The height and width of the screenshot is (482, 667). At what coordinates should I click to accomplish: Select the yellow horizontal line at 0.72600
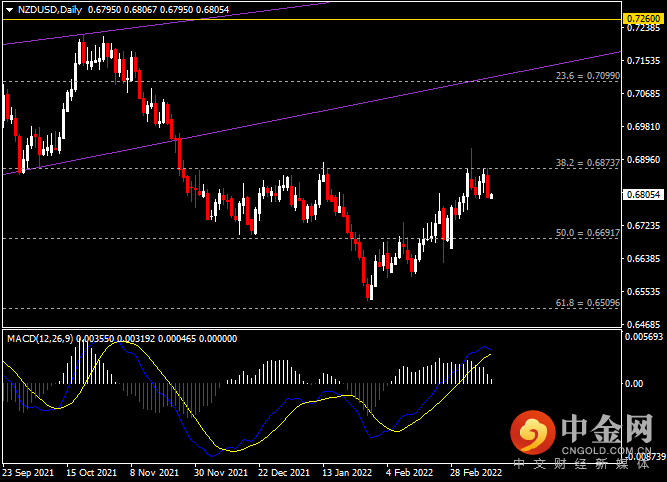[x=312, y=20]
